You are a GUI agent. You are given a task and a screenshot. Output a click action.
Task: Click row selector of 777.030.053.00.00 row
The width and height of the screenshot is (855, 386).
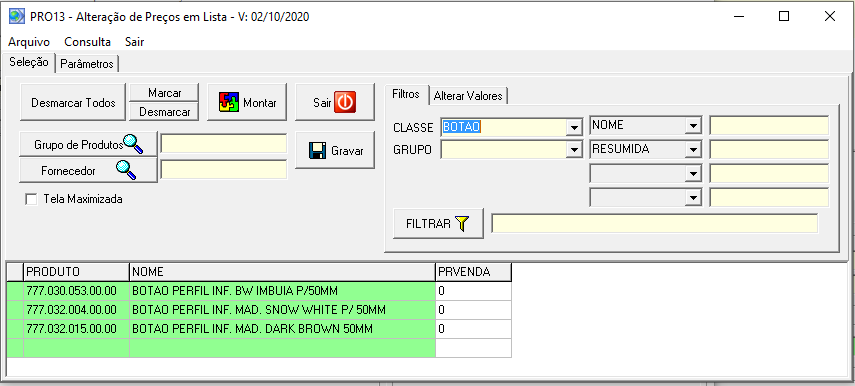pyautogui.click(x=15, y=291)
